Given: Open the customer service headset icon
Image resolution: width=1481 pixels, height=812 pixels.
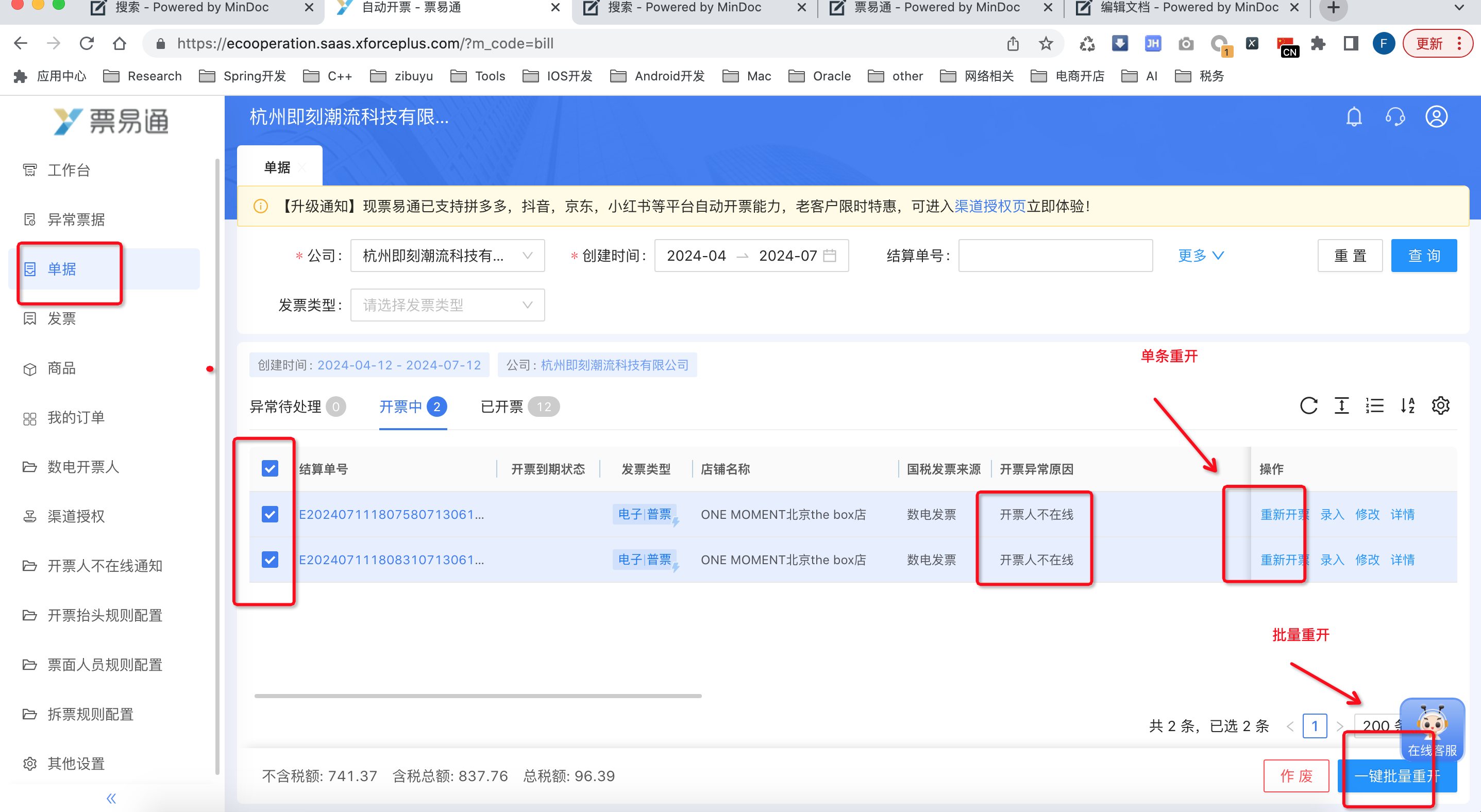Looking at the screenshot, I should coord(1395,117).
